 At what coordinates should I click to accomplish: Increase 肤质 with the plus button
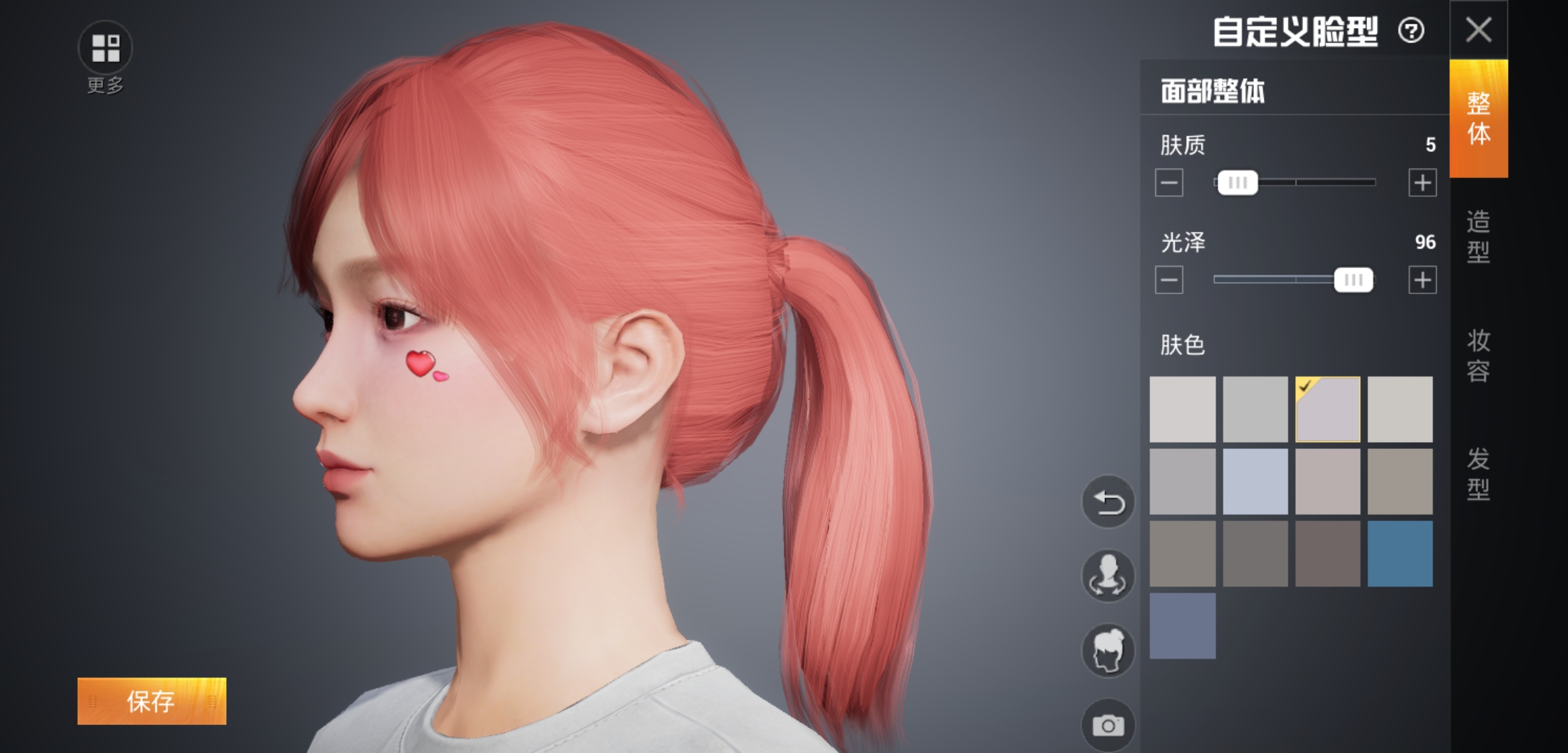(1422, 183)
